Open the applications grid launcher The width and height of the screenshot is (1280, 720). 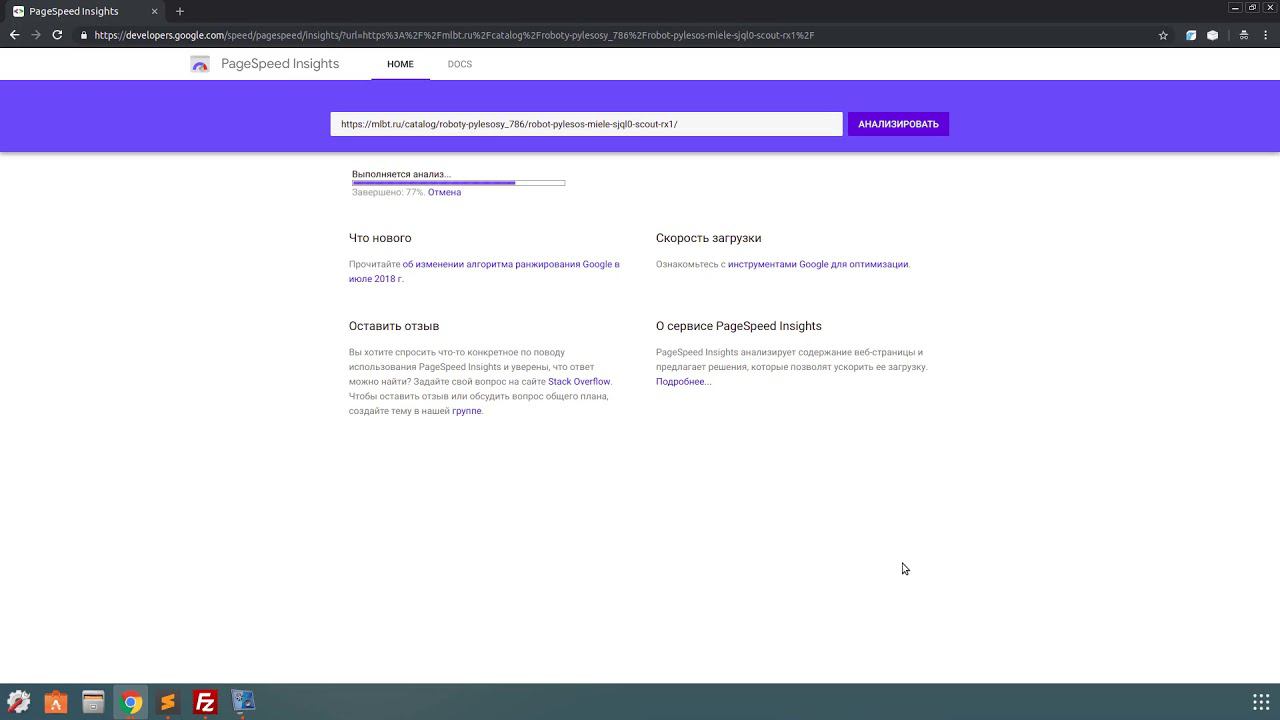click(x=1261, y=702)
